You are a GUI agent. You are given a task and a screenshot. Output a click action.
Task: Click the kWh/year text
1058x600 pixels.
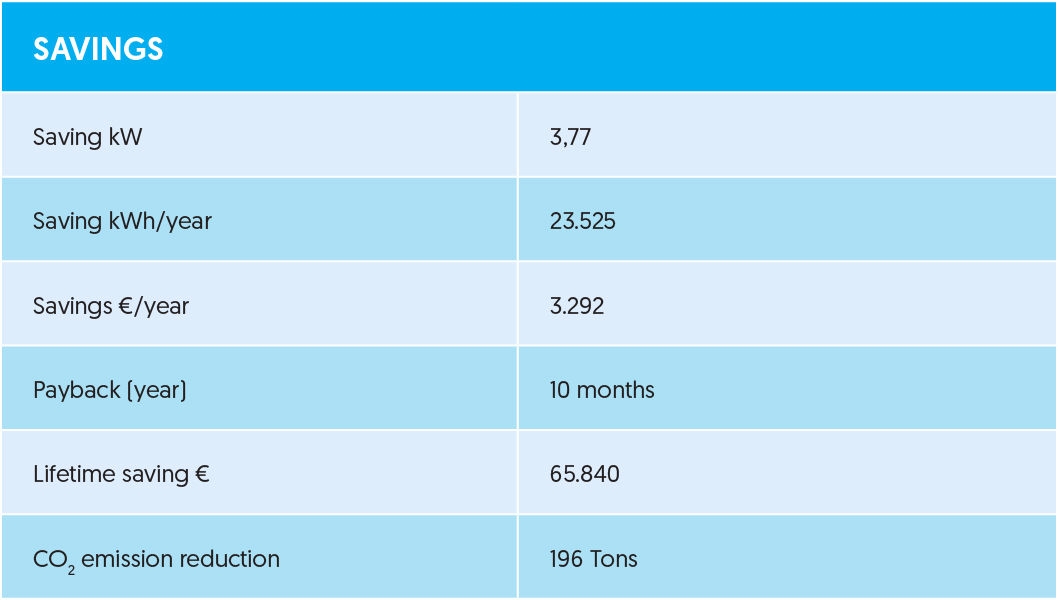(x=160, y=221)
